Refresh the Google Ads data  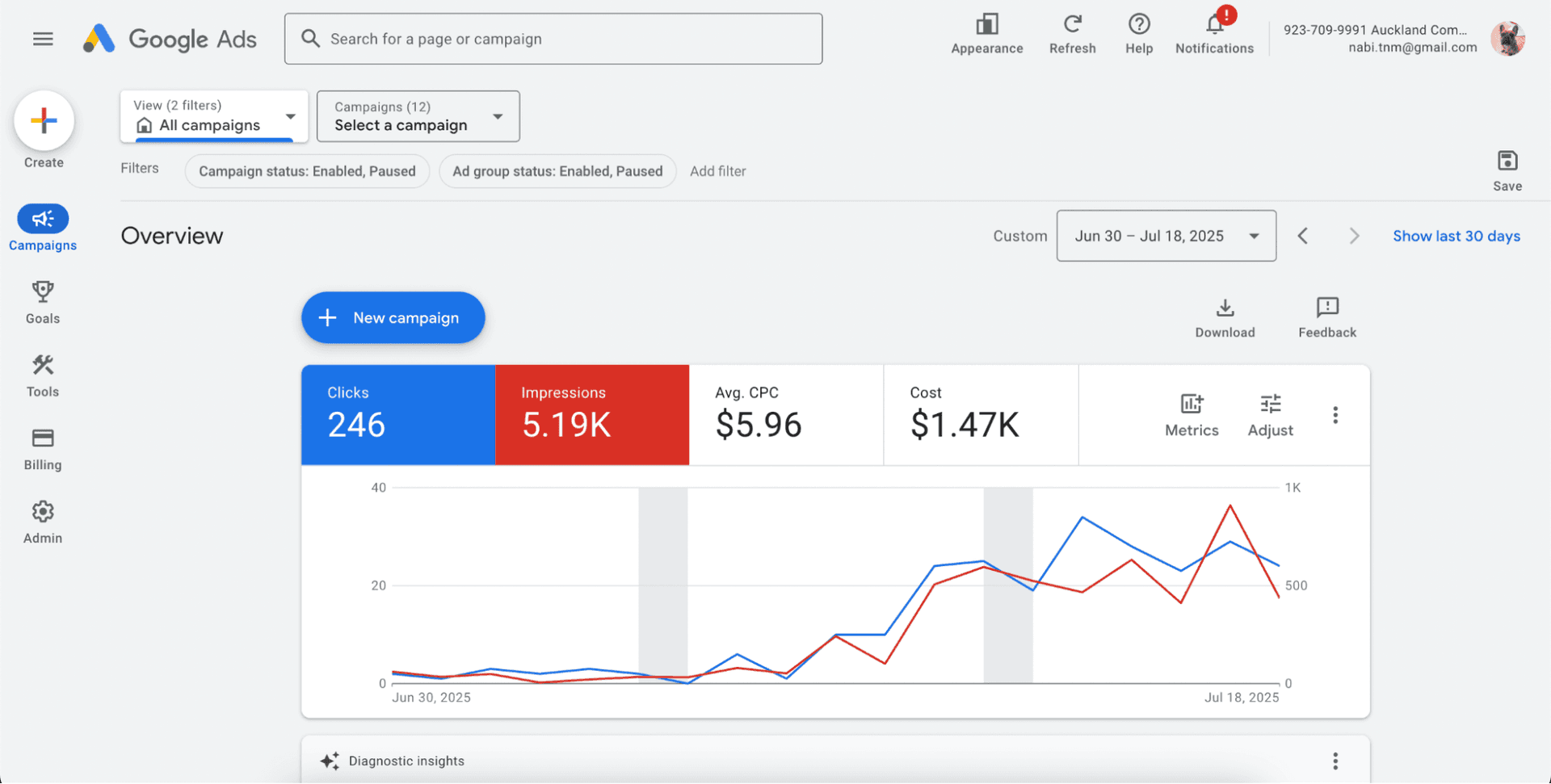(x=1072, y=32)
